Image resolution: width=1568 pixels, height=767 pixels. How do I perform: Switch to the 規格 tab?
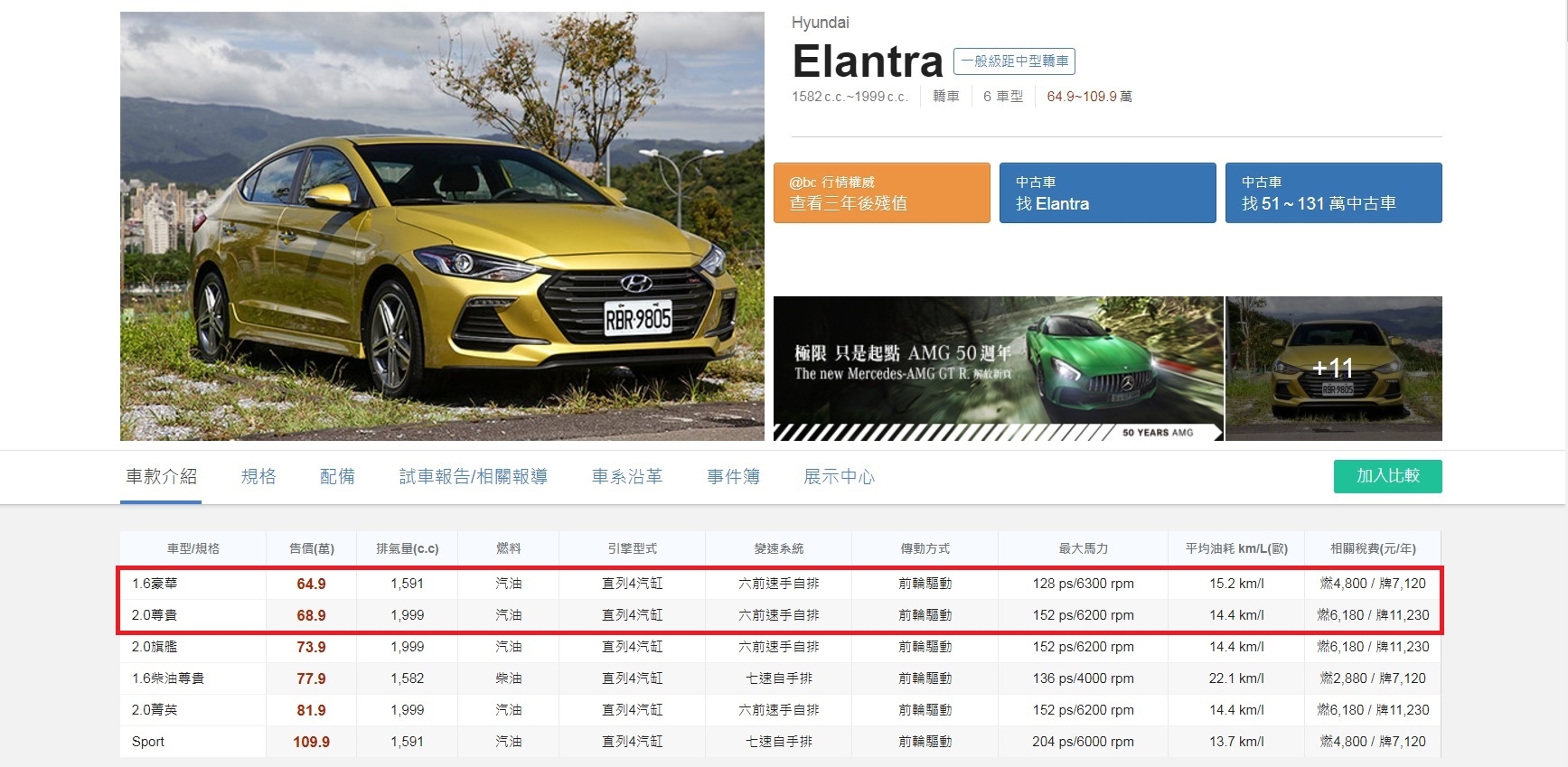click(258, 476)
